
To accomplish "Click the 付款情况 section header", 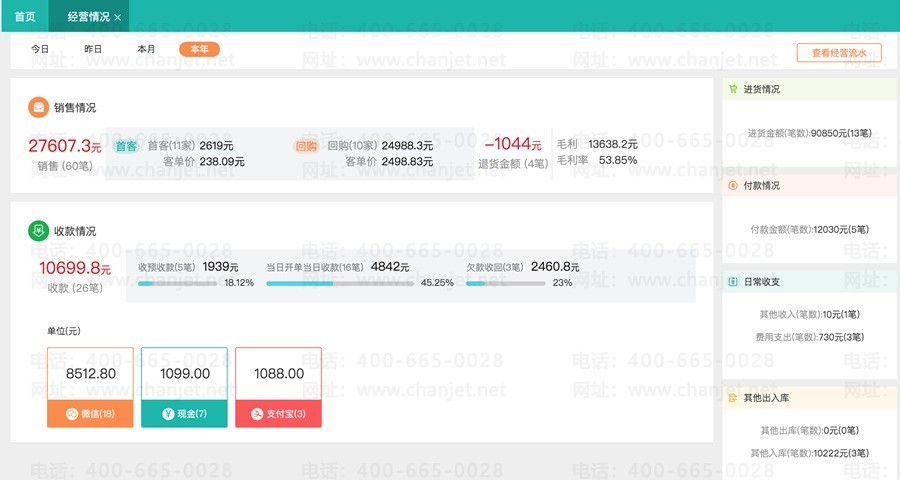I will [x=809, y=185].
